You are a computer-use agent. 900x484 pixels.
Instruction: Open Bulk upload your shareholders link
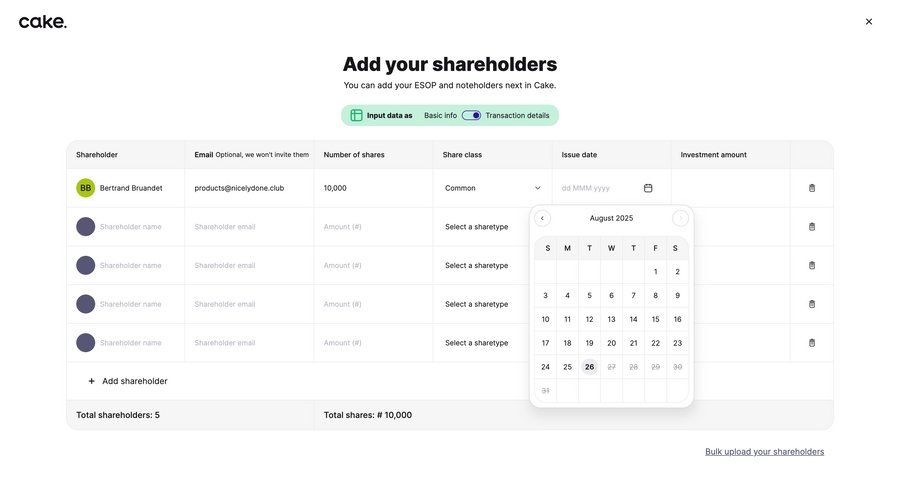coord(764,452)
